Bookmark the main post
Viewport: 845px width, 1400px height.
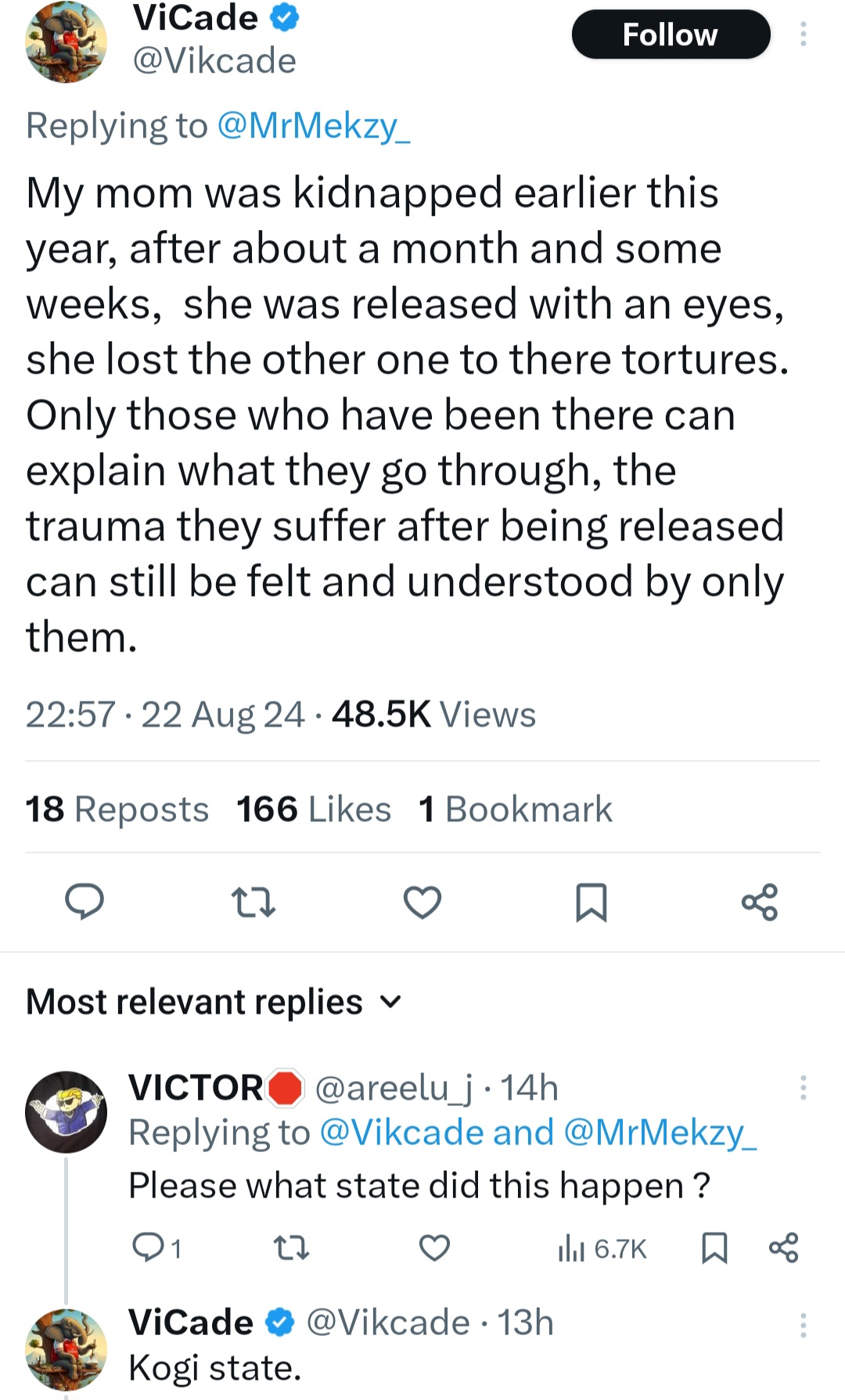pyautogui.click(x=591, y=902)
